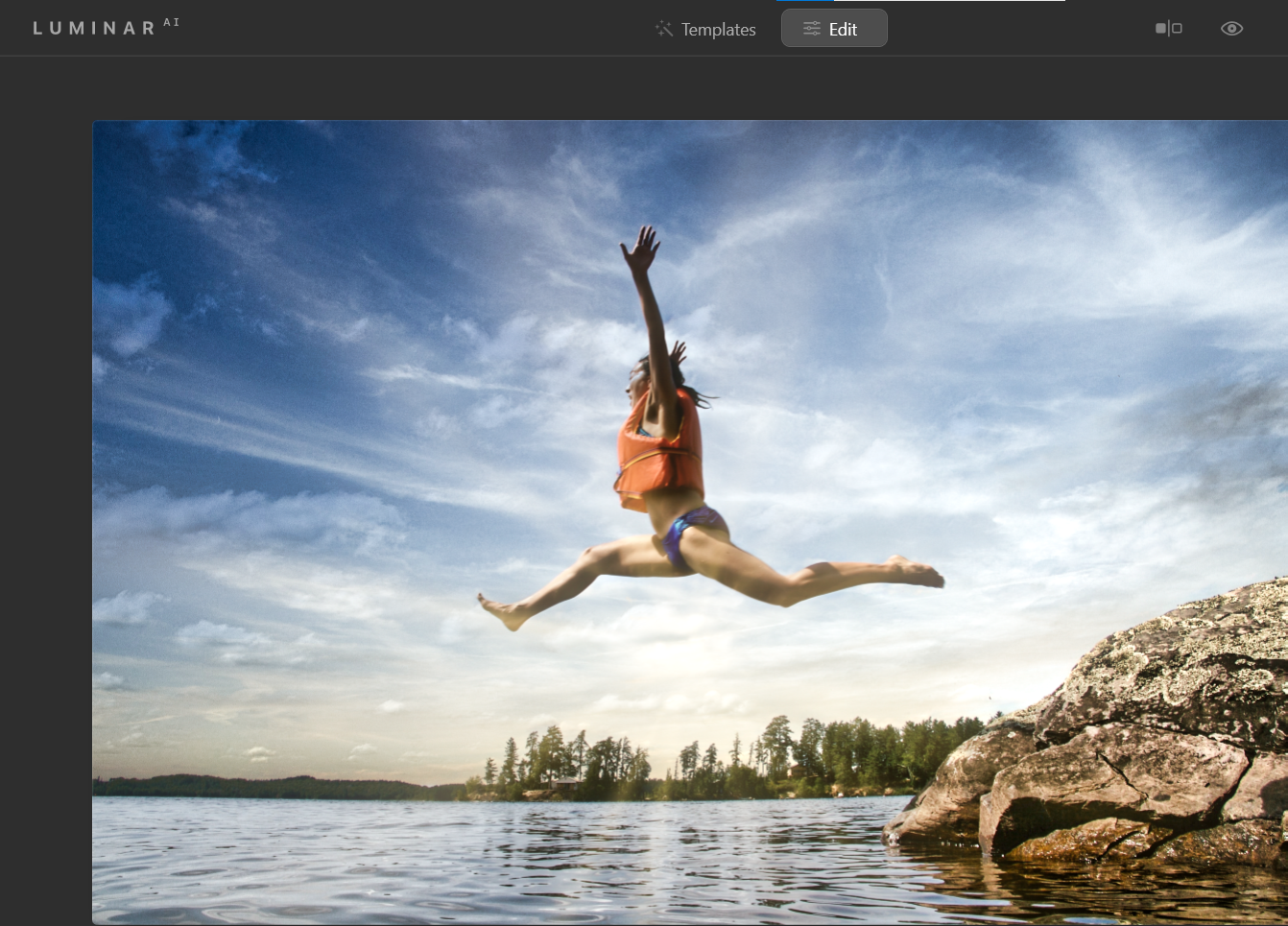
Task: Click the Luminar AI logo
Action: point(94,28)
